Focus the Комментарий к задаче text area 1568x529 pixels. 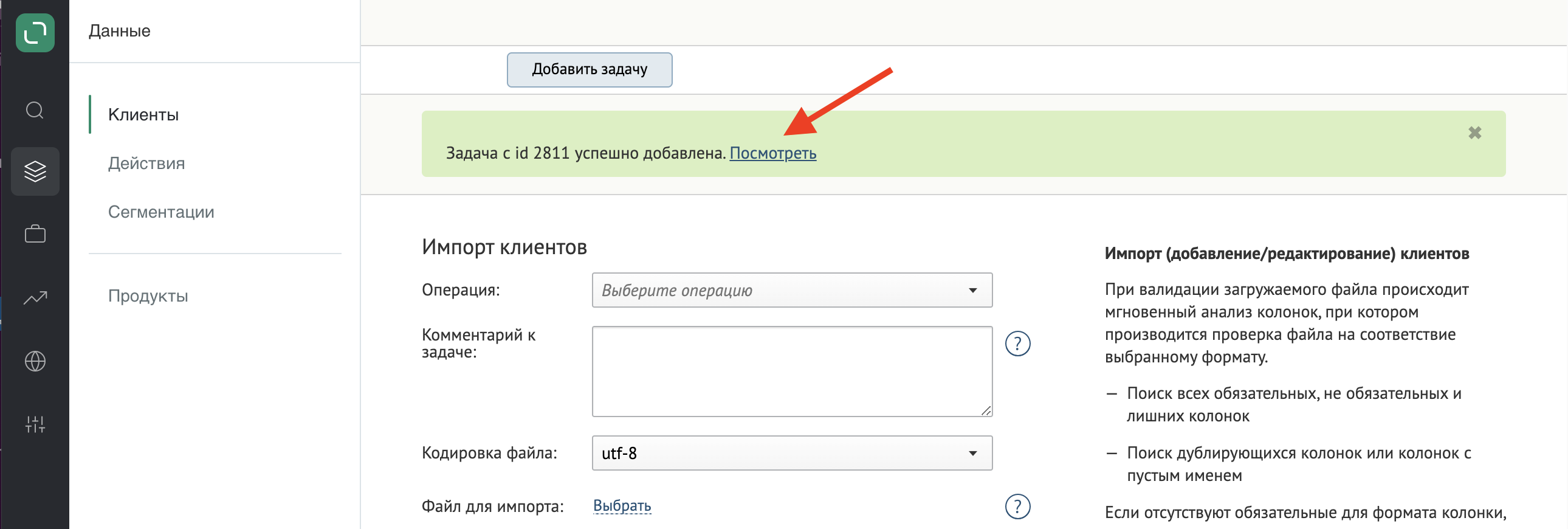(x=791, y=372)
